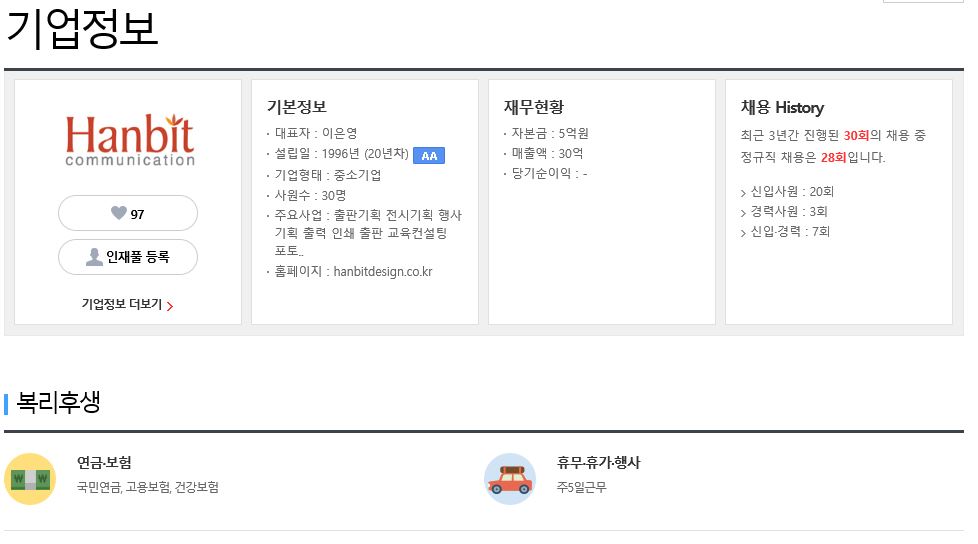The height and width of the screenshot is (544, 978).
Task: Click the heart like button showing 97
Action: (x=128, y=213)
